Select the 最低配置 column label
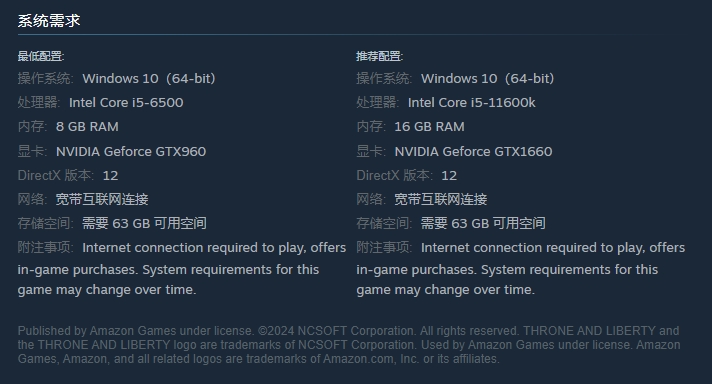 (x=41, y=56)
